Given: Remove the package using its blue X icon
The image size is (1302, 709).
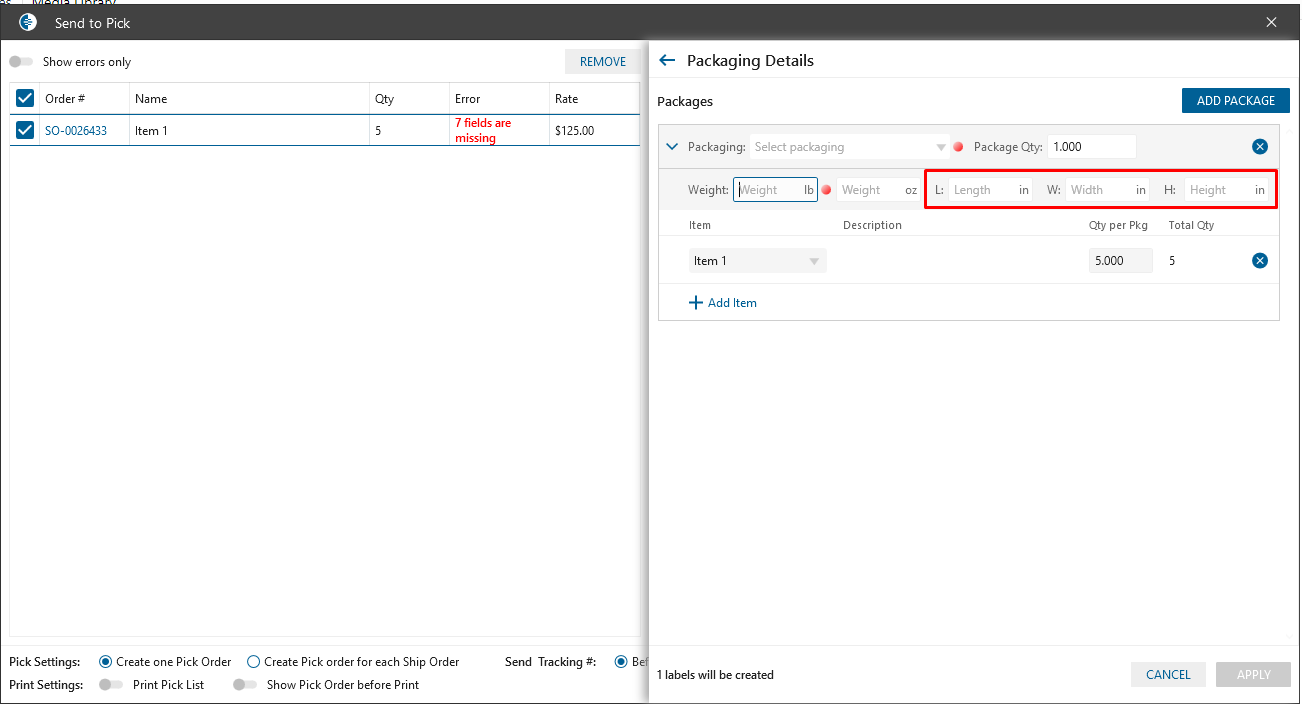Looking at the screenshot, I should 1260,147.
